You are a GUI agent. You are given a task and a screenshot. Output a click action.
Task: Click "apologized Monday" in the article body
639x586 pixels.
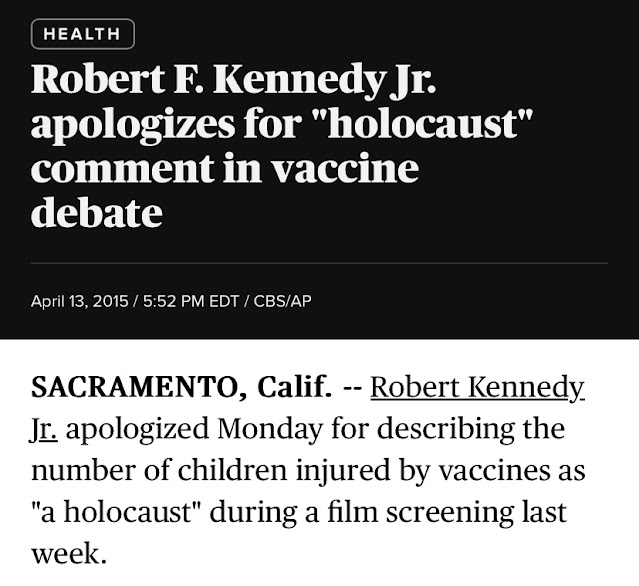[x=194, y=430]
